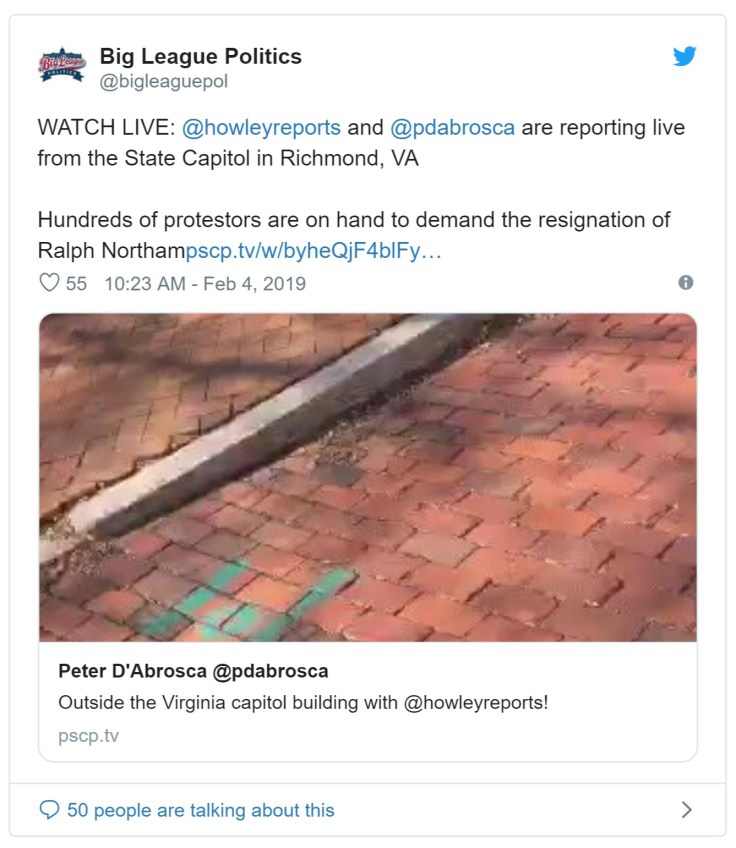
Task: Click the Twitter bird logo icon
Action: [684, 56]
